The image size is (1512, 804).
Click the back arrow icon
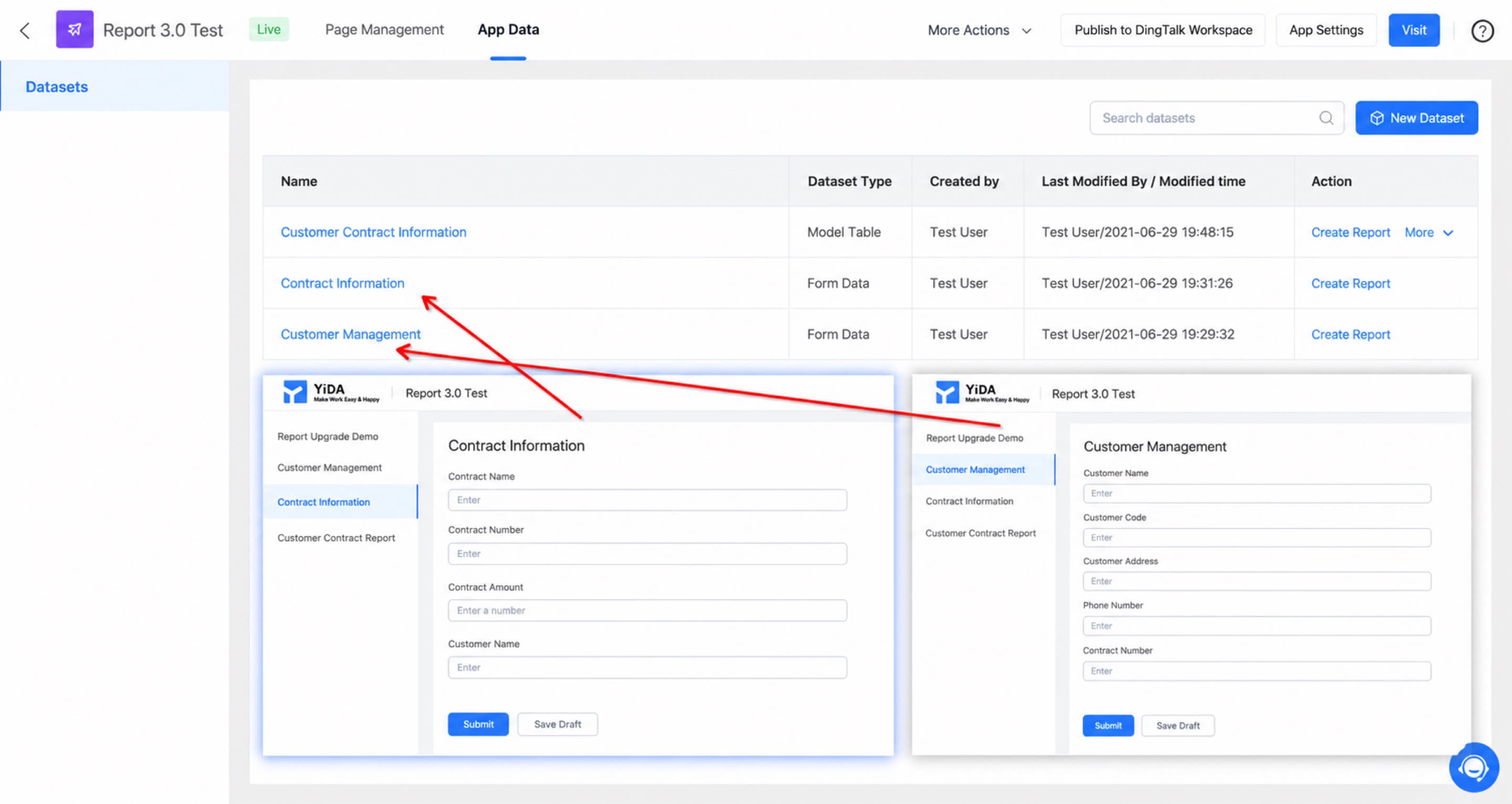(25, 30)
